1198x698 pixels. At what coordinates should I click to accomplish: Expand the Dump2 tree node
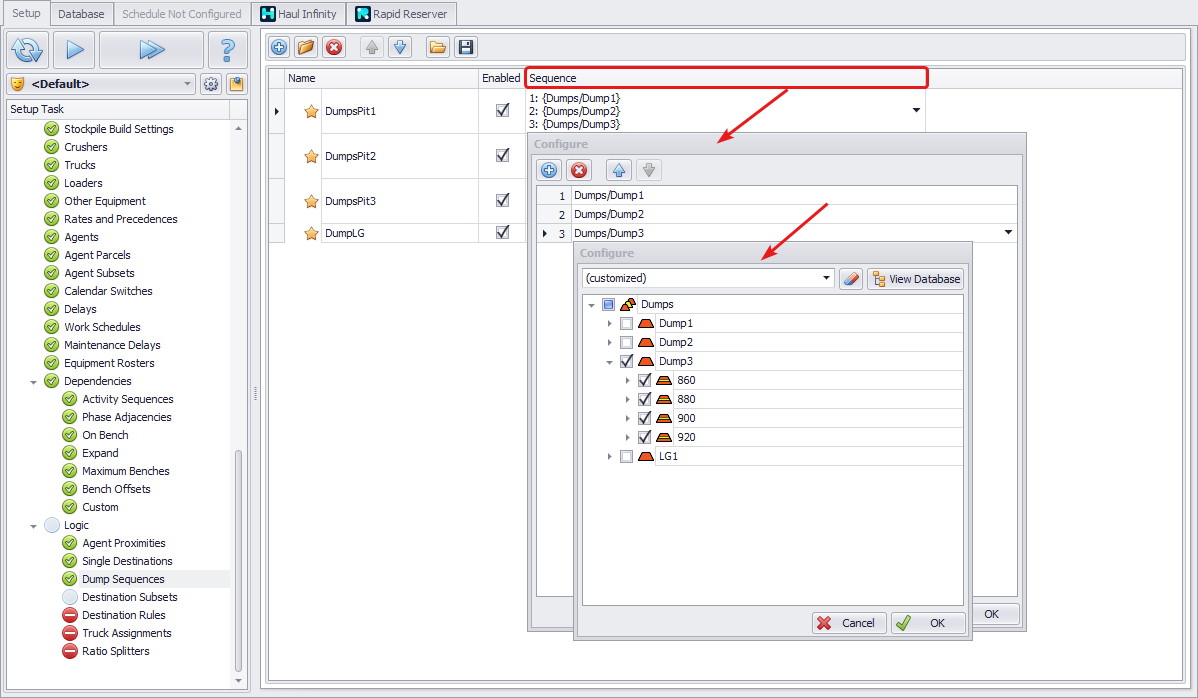point(610,343)
